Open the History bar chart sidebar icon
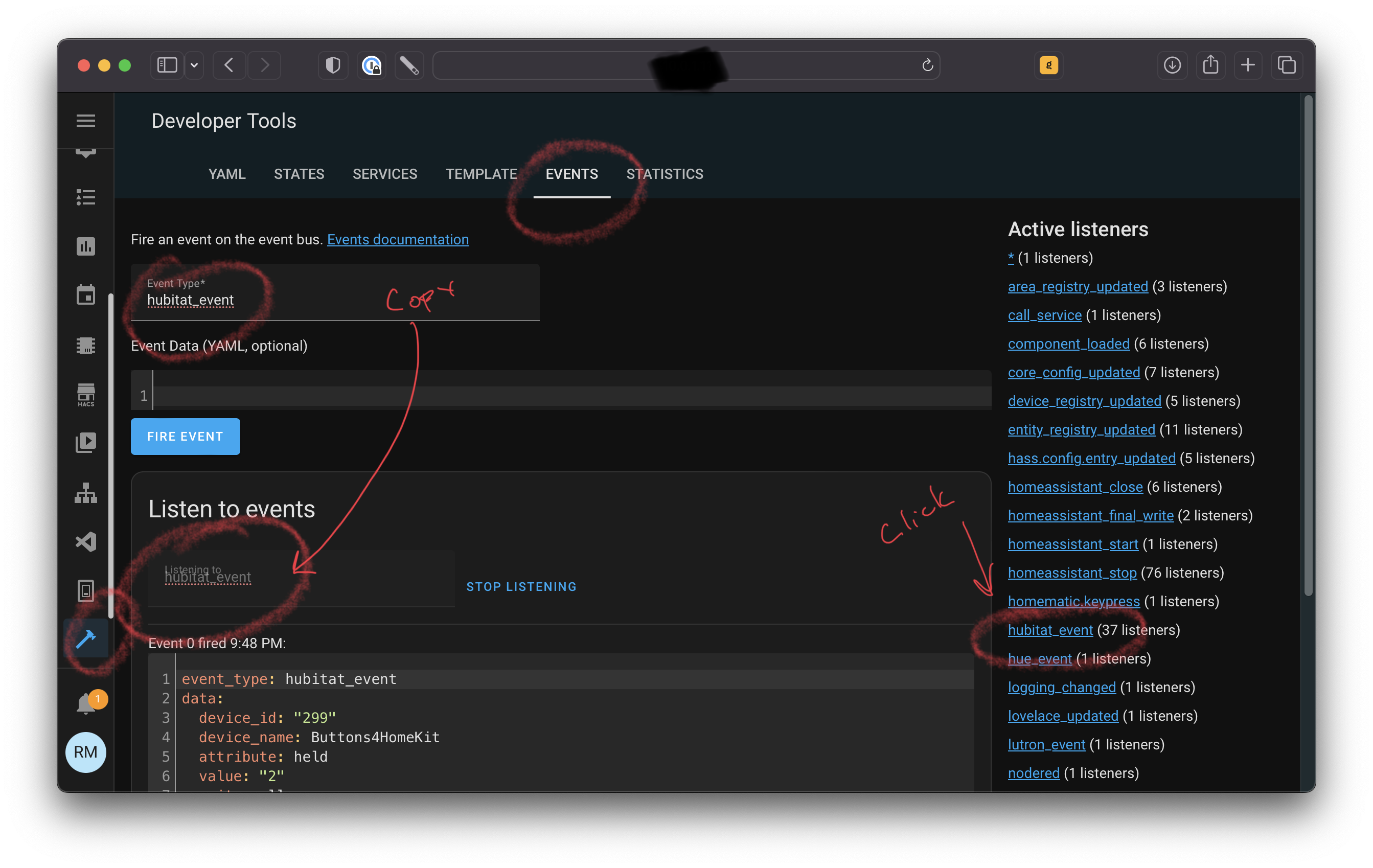The height and width of the screenshot is (868, 1373). pos(85,246)
